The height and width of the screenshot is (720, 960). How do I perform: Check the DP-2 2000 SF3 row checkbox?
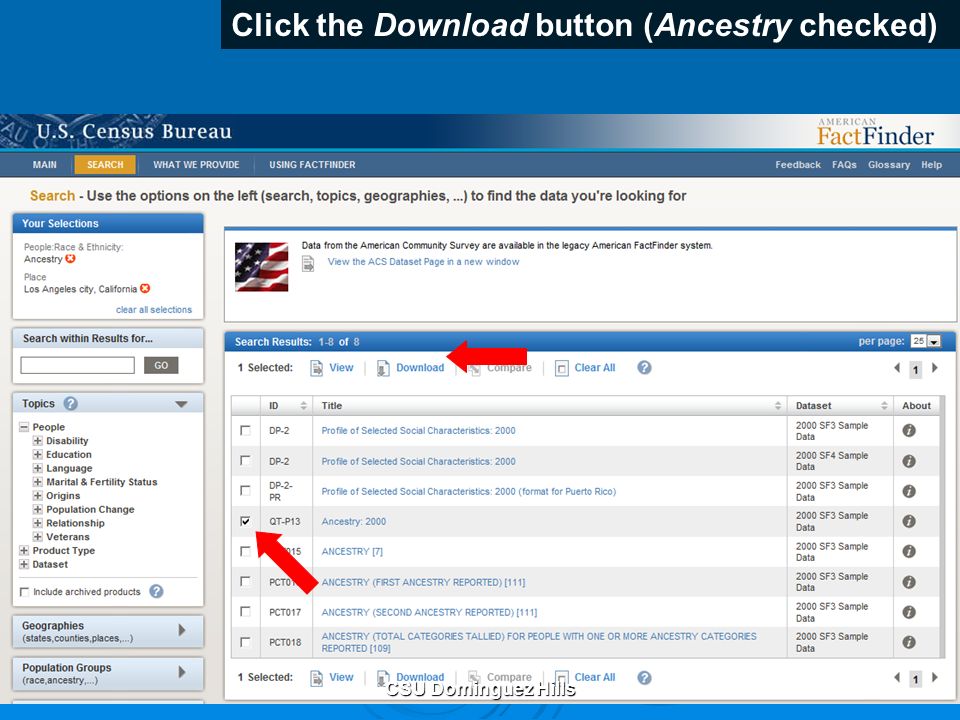pos(246,430)
